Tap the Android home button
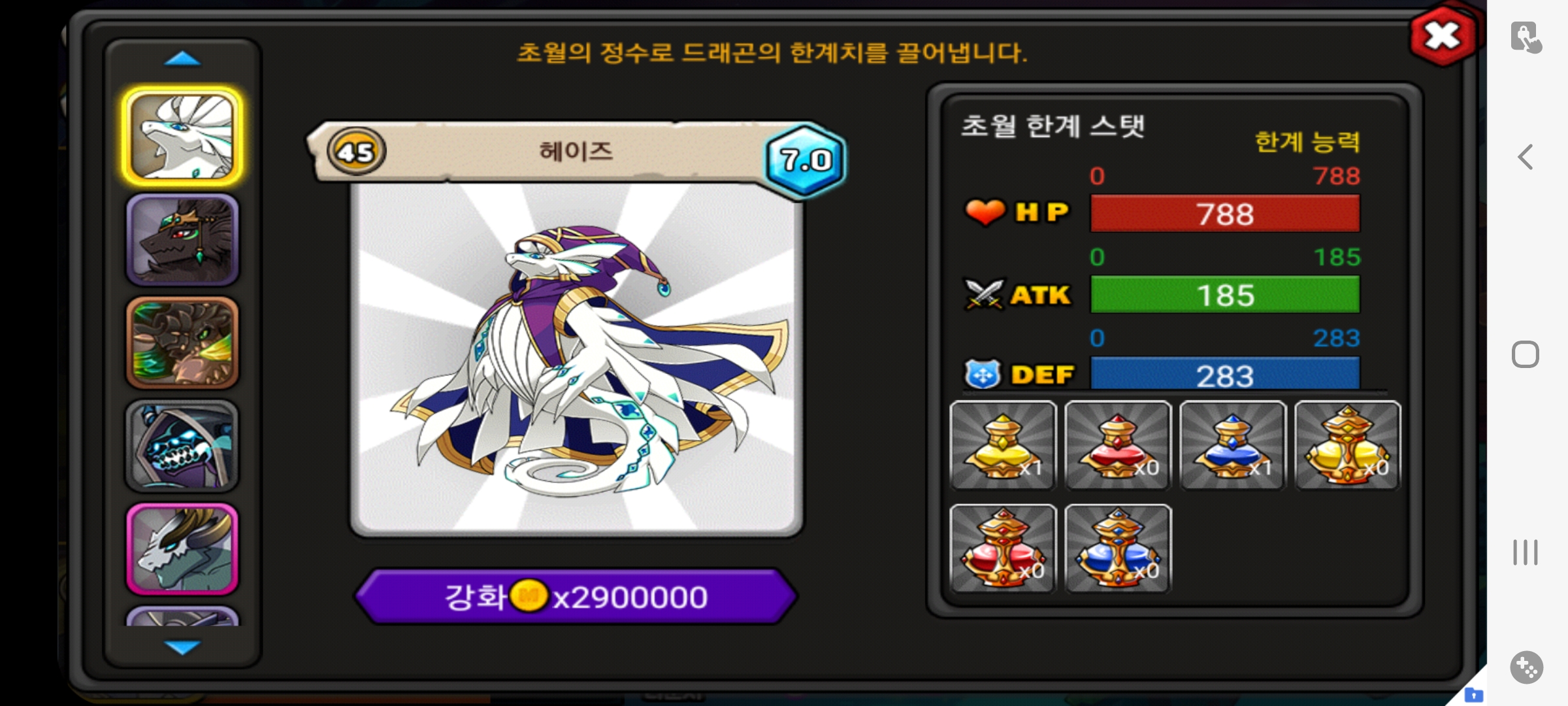The height and width of the screenshot is (706, 1568). tap(1526, 354)
